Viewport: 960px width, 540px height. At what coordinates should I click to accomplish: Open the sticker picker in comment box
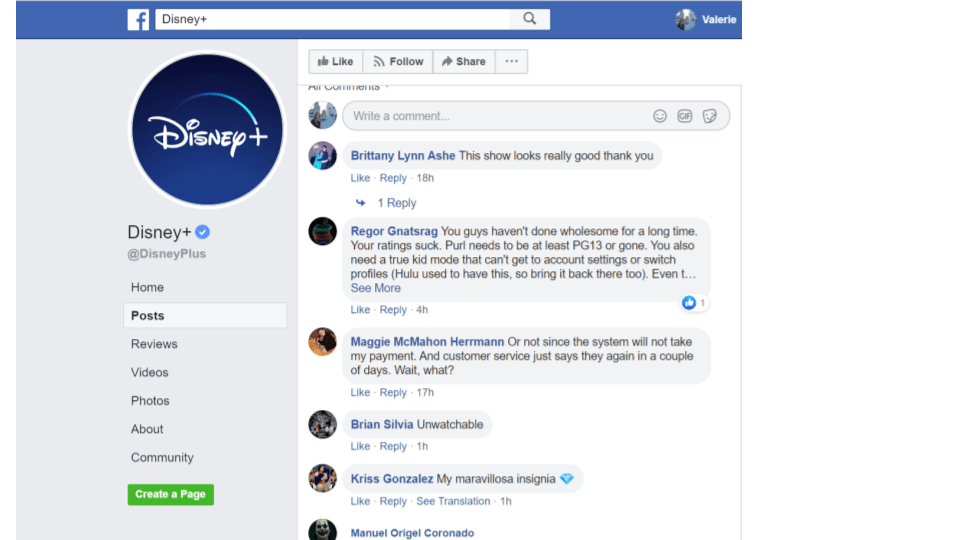tap(710, 116)
